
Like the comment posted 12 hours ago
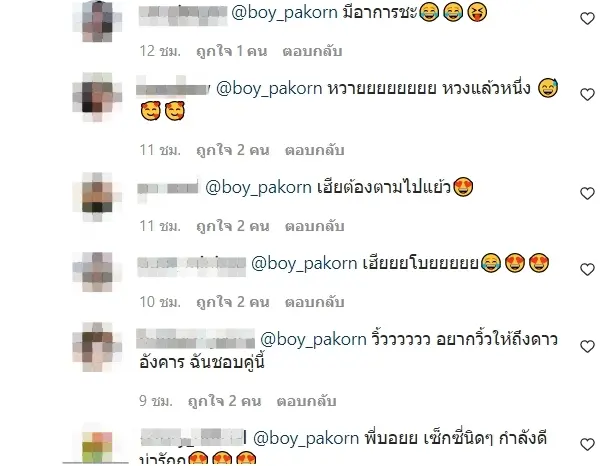click(x=587, y=18)
